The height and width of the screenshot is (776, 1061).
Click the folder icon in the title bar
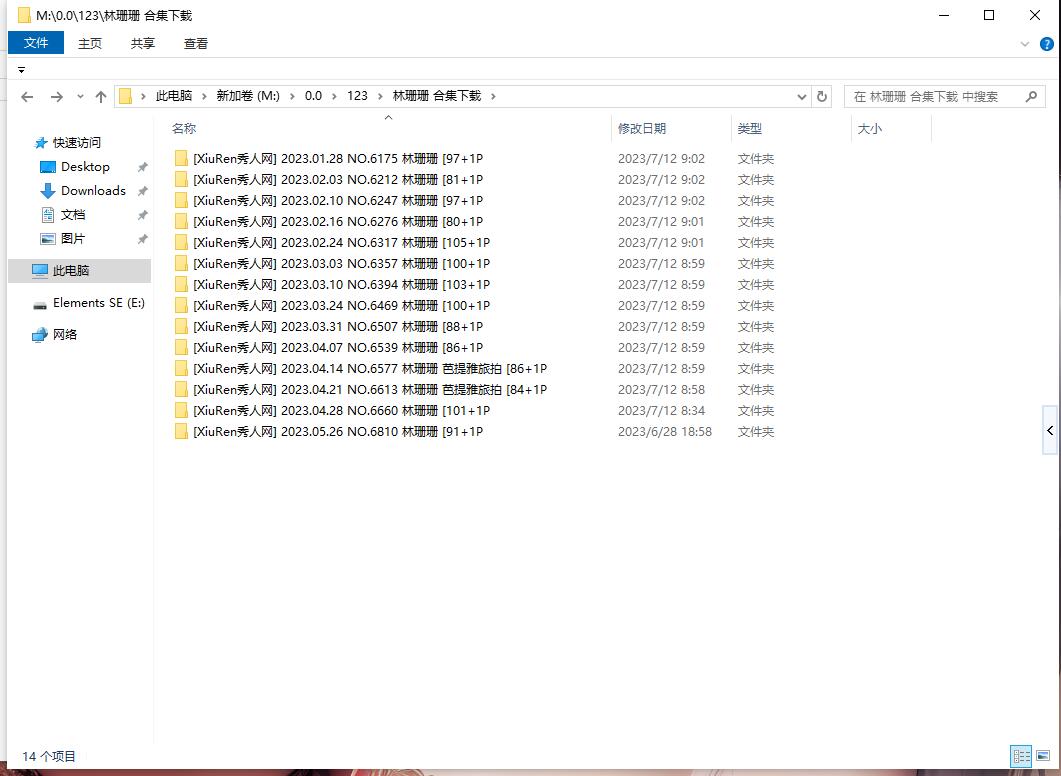click(24, 15)
